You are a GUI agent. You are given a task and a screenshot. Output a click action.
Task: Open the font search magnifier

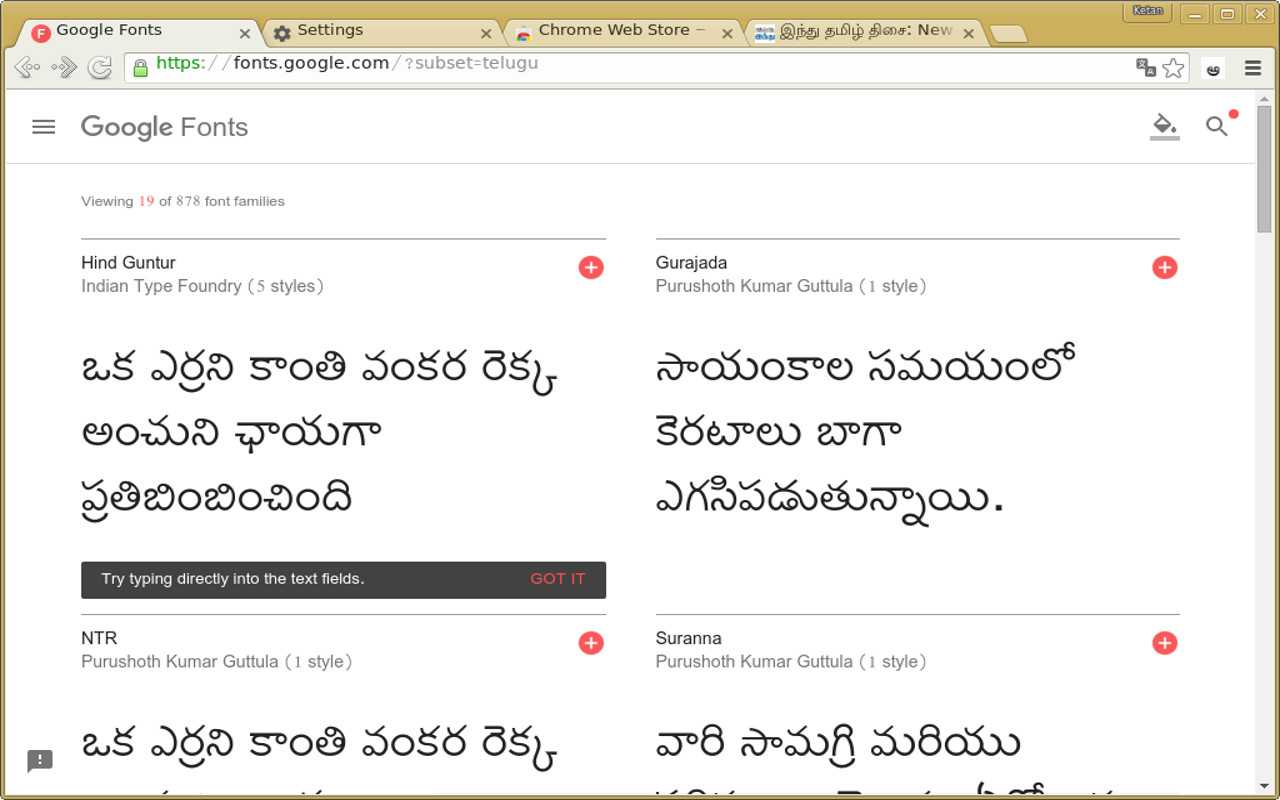point(1216,127)
